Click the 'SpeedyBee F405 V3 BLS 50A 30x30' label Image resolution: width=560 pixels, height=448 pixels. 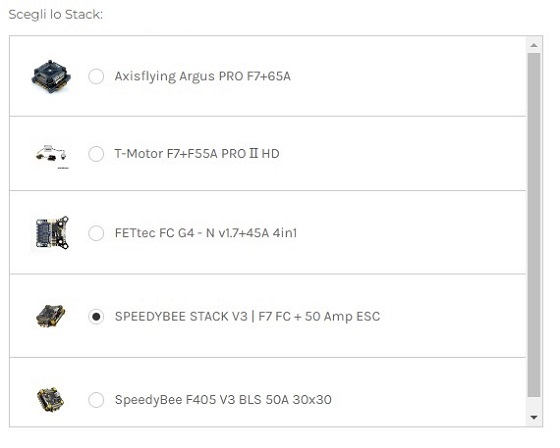[x=223, y=399]
